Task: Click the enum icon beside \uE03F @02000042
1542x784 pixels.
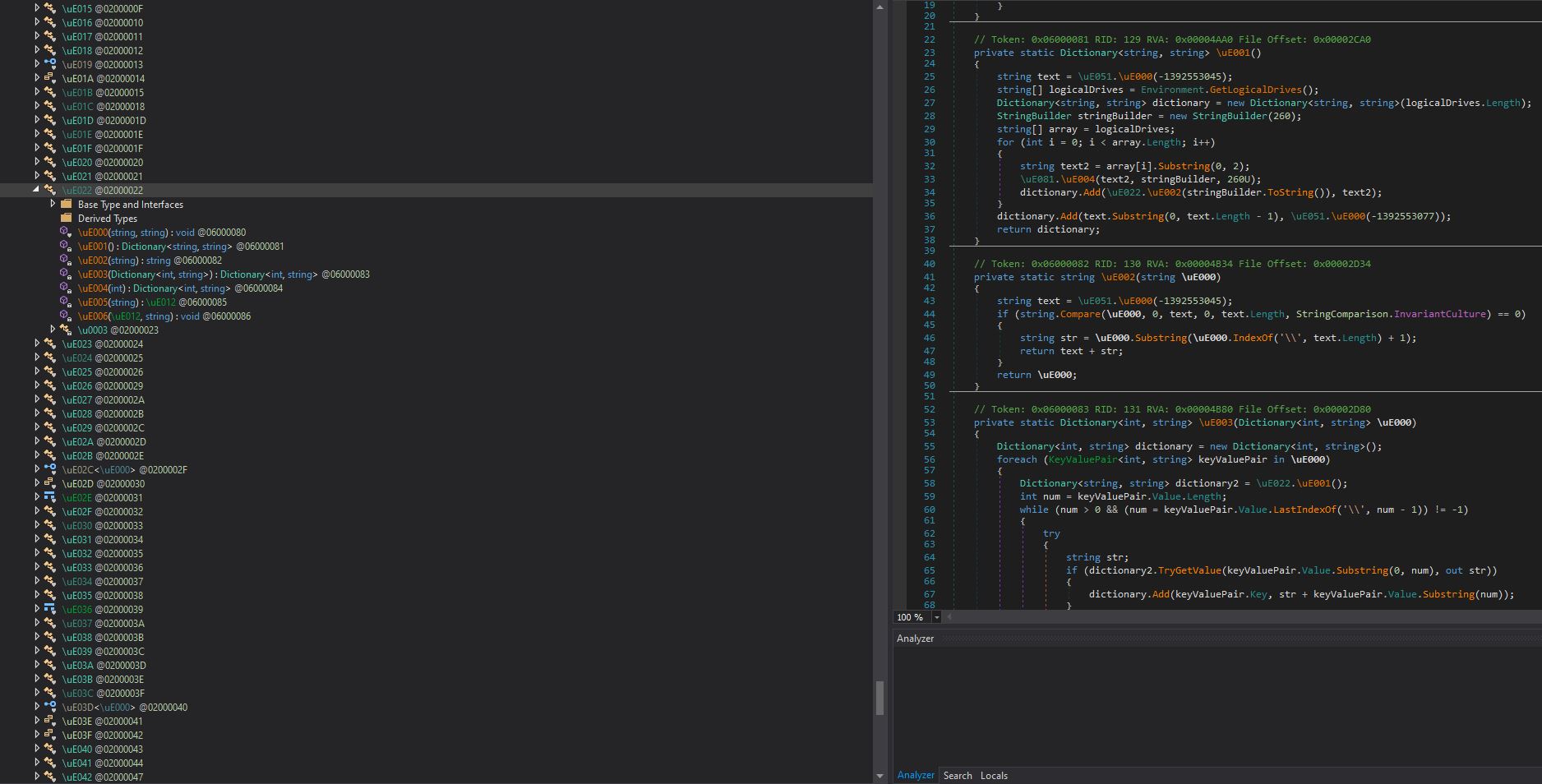Action: tap(50, 736)
